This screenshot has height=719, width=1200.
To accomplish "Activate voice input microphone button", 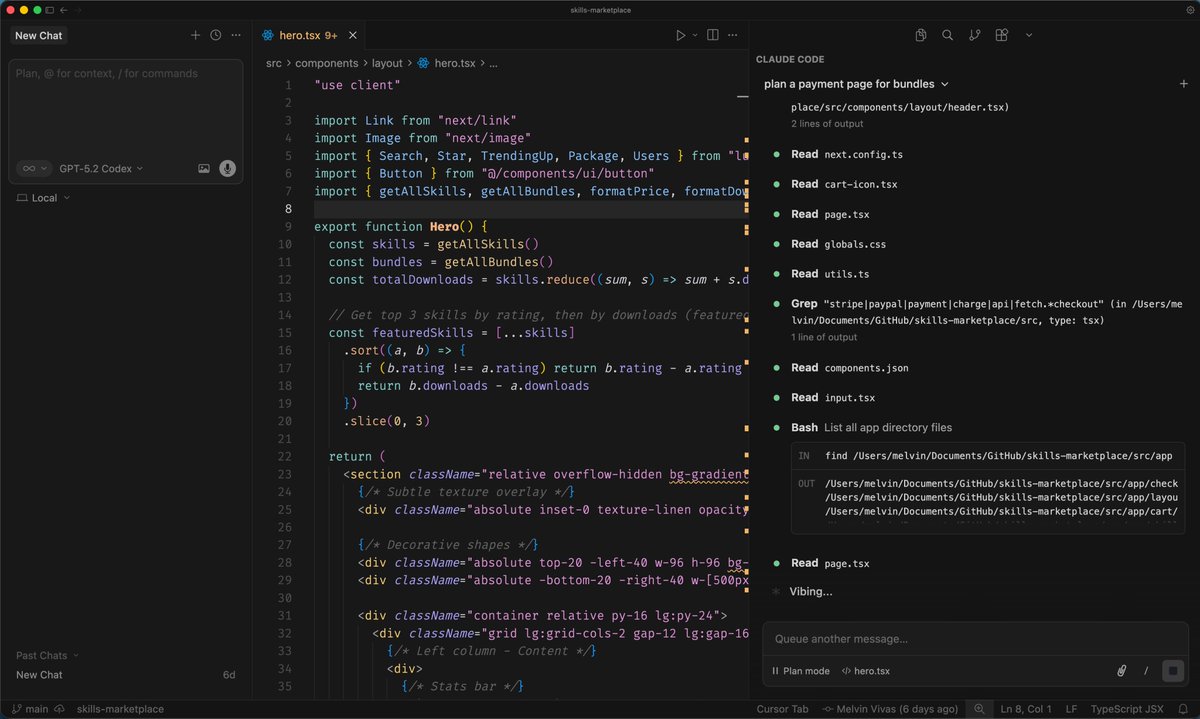I will coord(228,169).
